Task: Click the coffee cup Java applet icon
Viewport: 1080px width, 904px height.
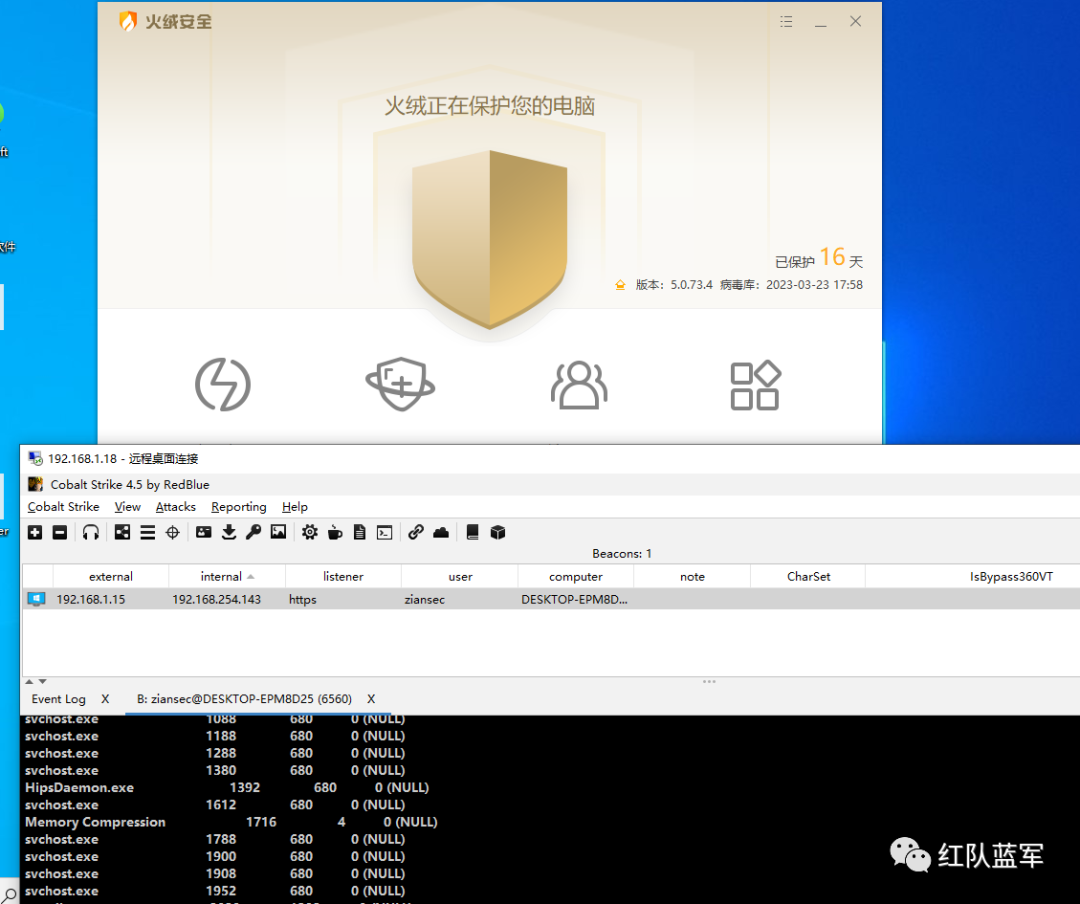Action: [335, 532]
